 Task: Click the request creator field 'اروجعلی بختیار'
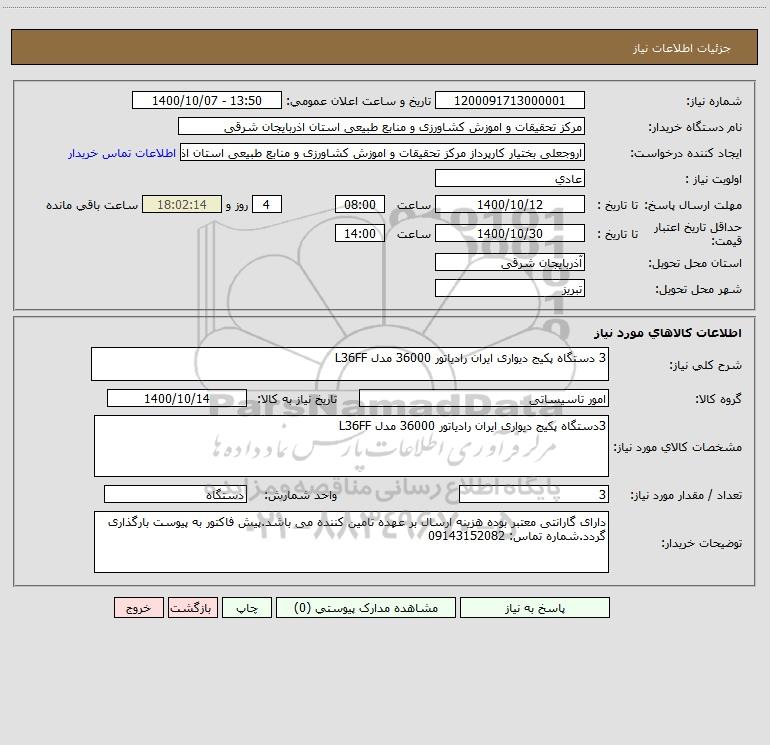tap(383, 153)
